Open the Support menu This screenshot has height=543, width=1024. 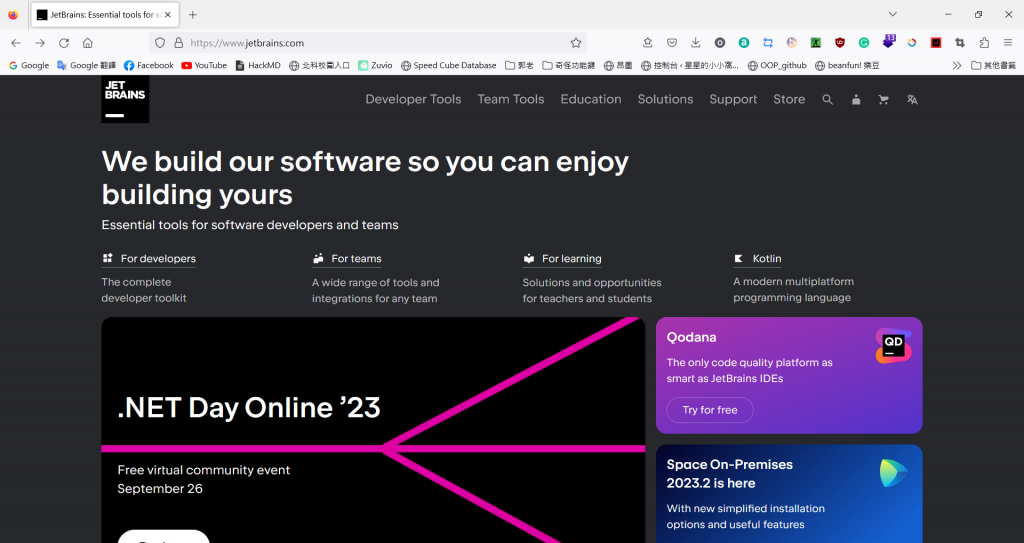[733, 99]
